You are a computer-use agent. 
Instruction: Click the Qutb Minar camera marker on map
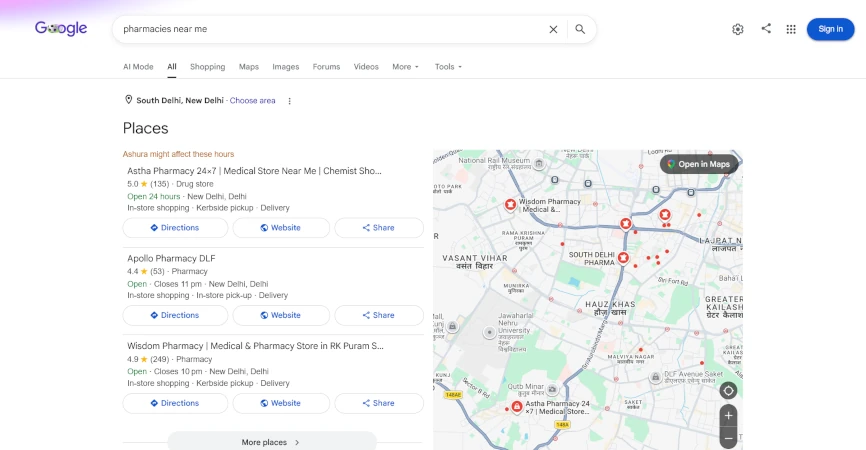pos(552,389)
